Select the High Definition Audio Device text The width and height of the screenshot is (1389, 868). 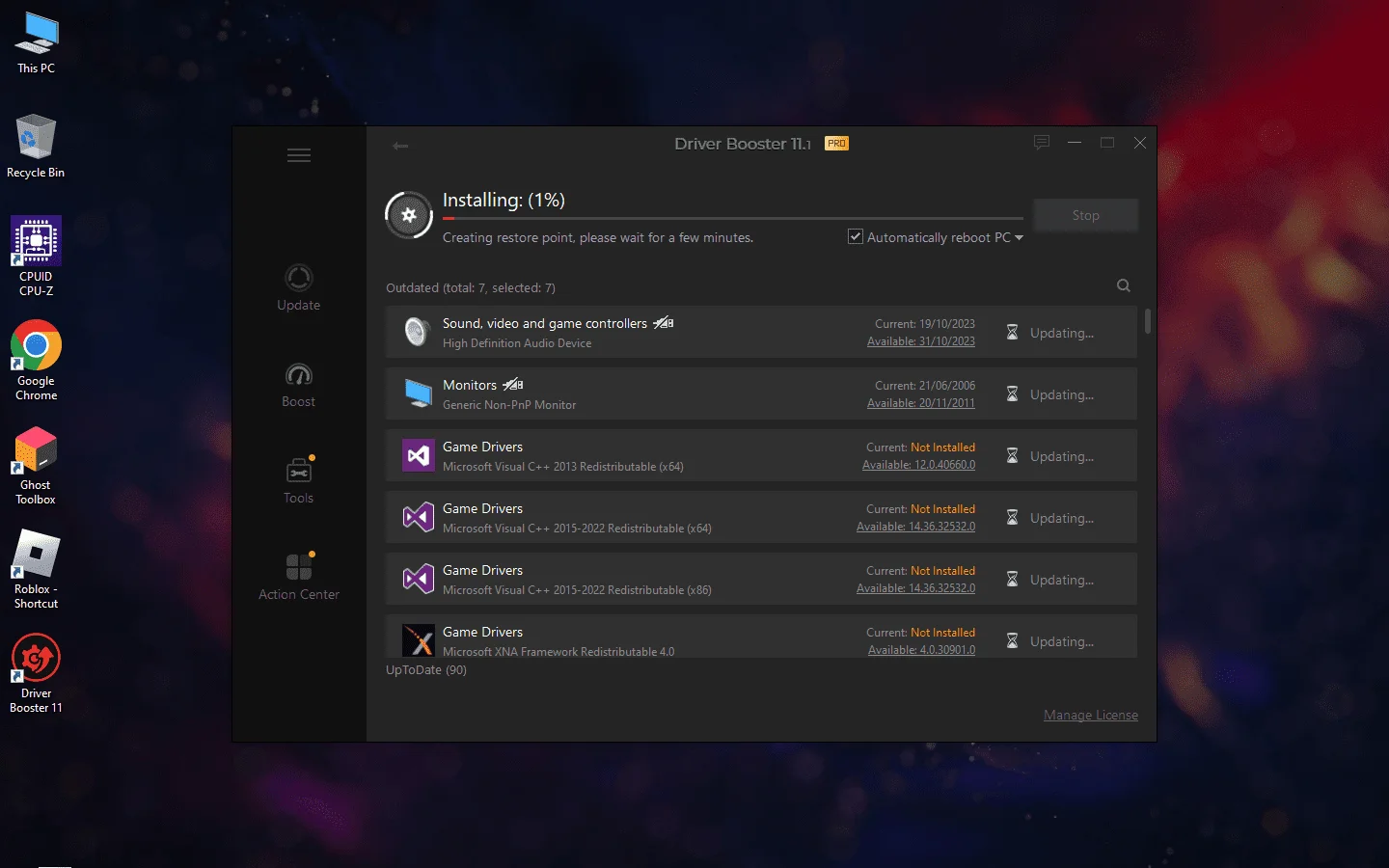[517, 343]
